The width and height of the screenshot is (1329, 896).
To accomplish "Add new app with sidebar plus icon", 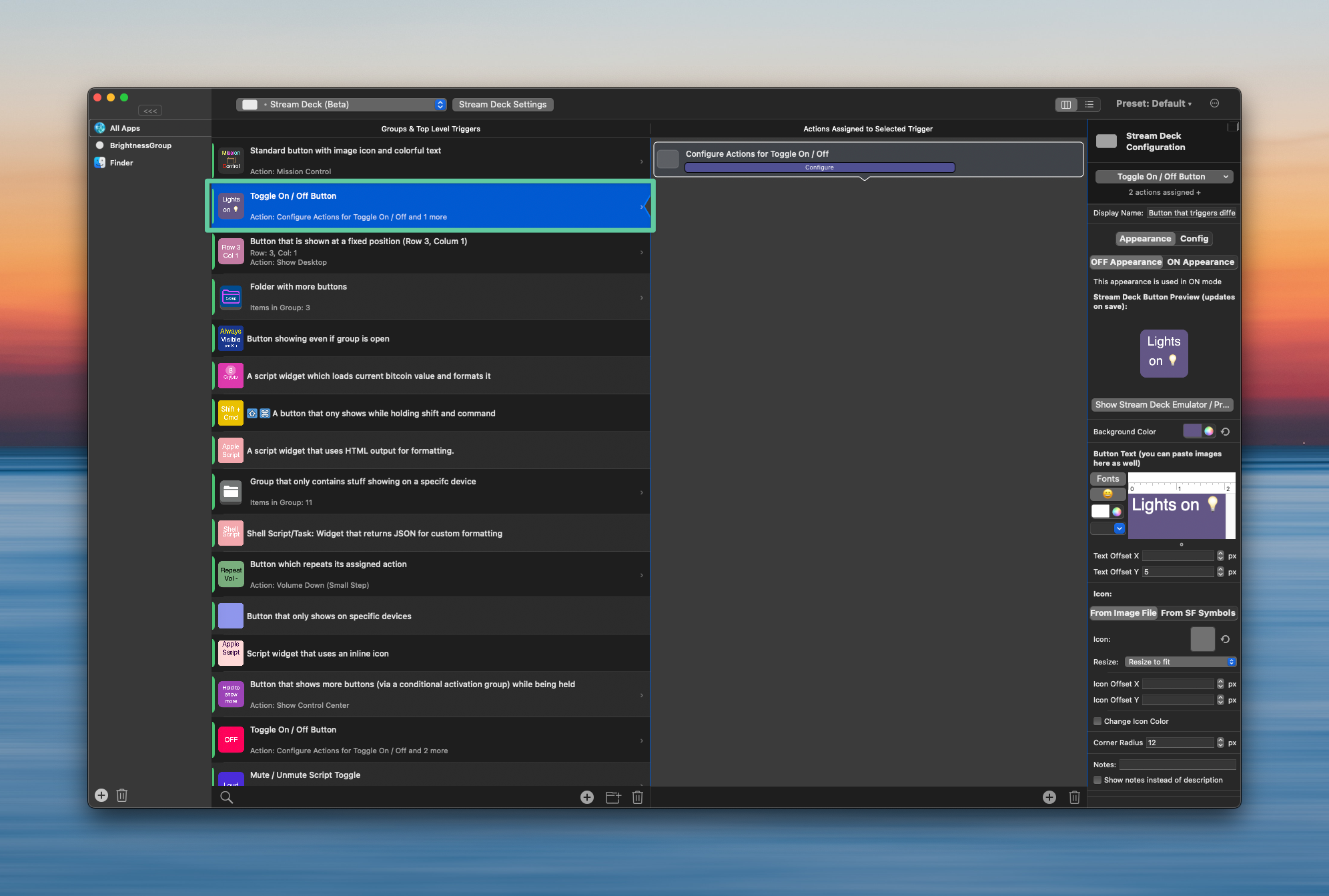I will coord(101,795).
